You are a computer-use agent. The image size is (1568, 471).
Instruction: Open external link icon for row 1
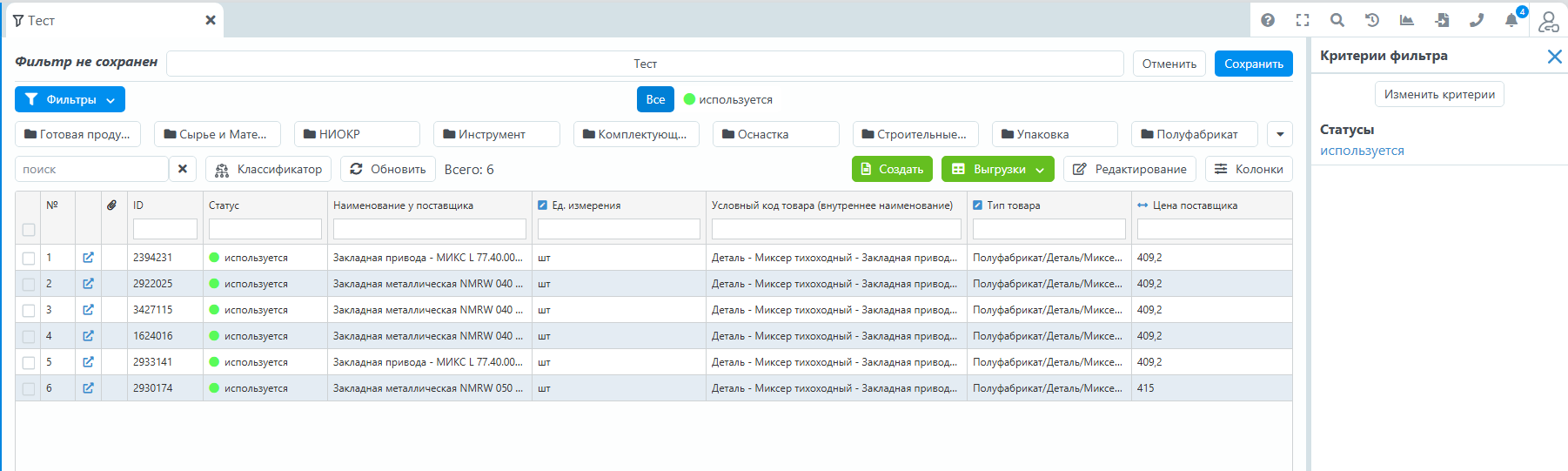[x=88, y=258]
